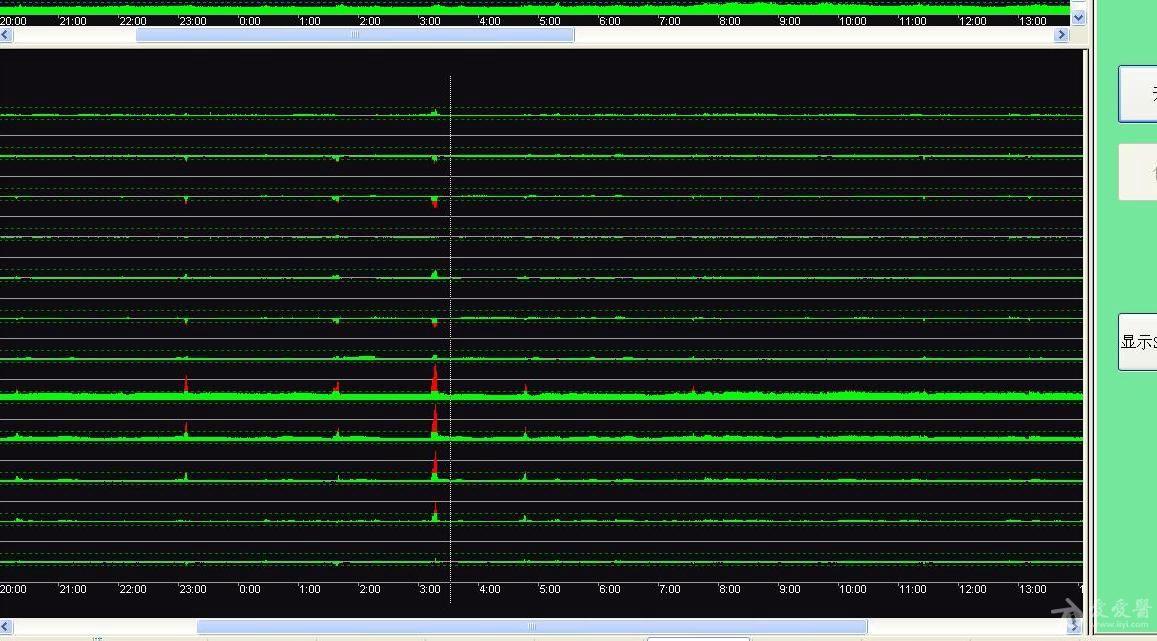This screenshot has height=641, width=1157.
Task: Click the tallest red spike near 3:00
Action: tap(434, 379)
